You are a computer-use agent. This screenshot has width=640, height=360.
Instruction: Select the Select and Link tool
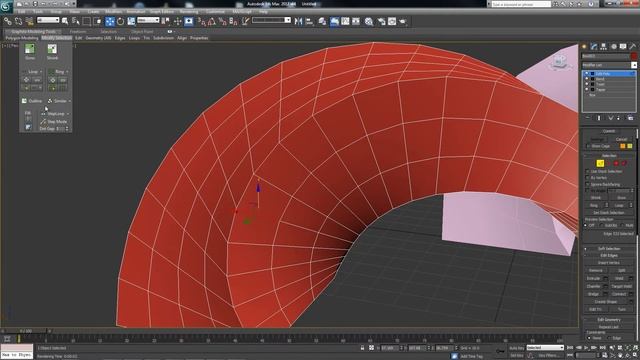pyautogui.click(x=8, y=21)
